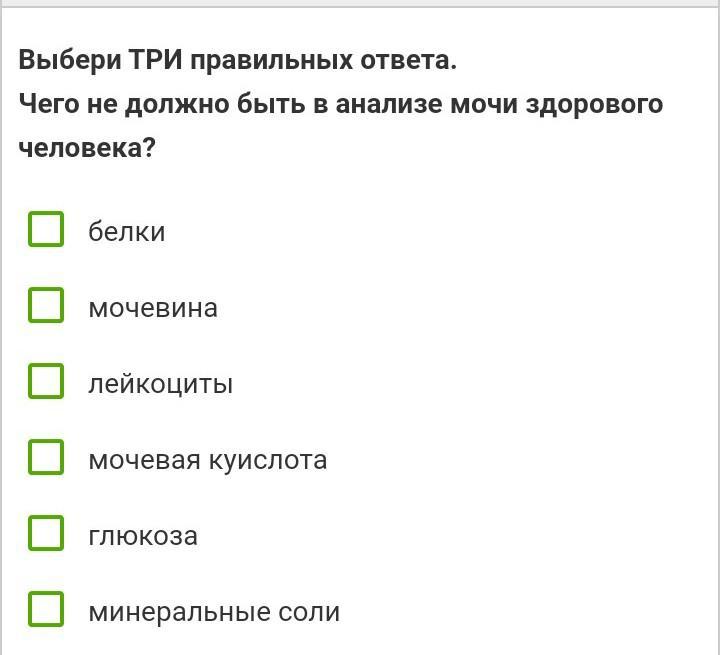Tick the мочевина checkbox
Viewport: 720px width, 655px height.
coord(46,305)
